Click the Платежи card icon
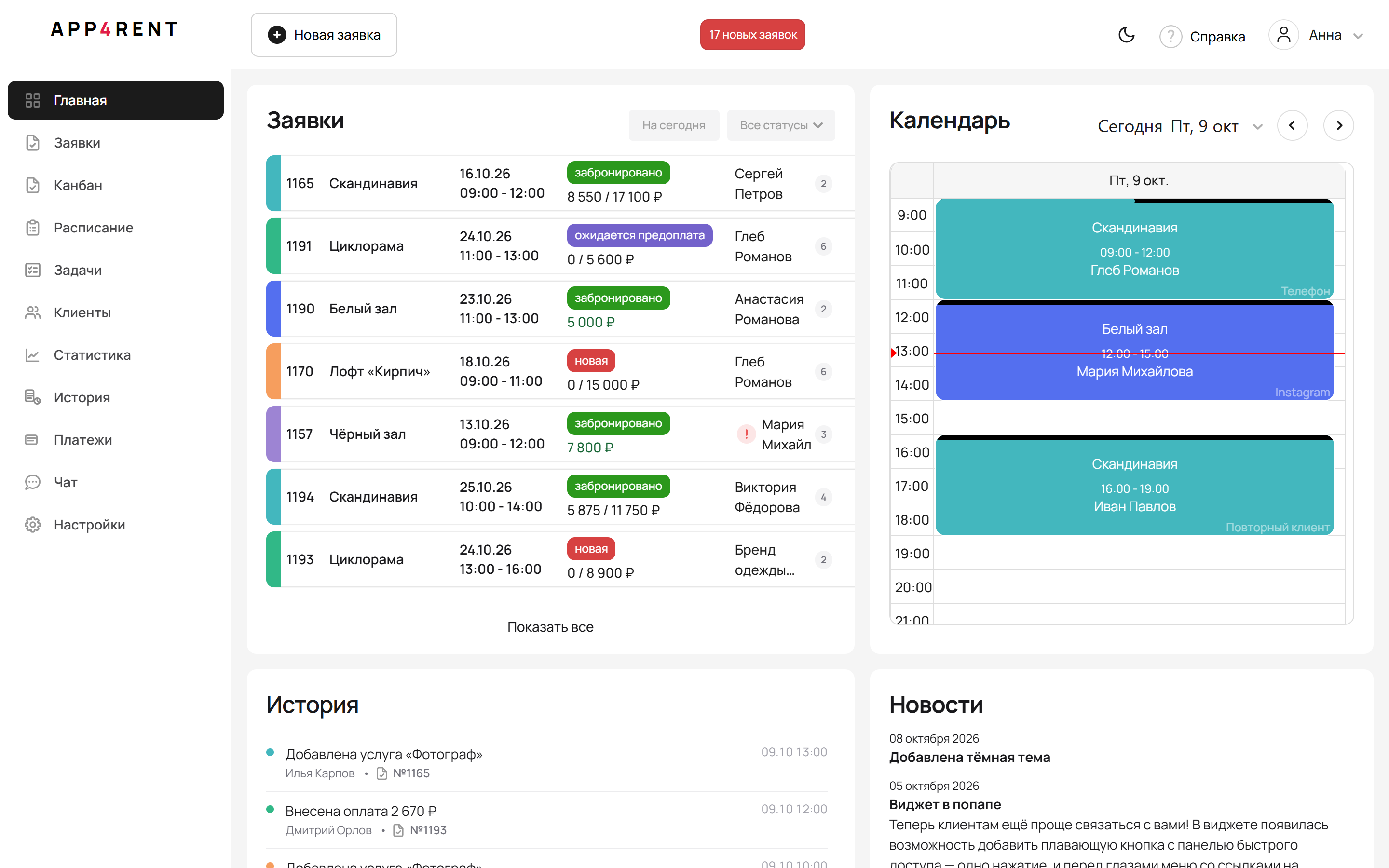 (31, 440)
